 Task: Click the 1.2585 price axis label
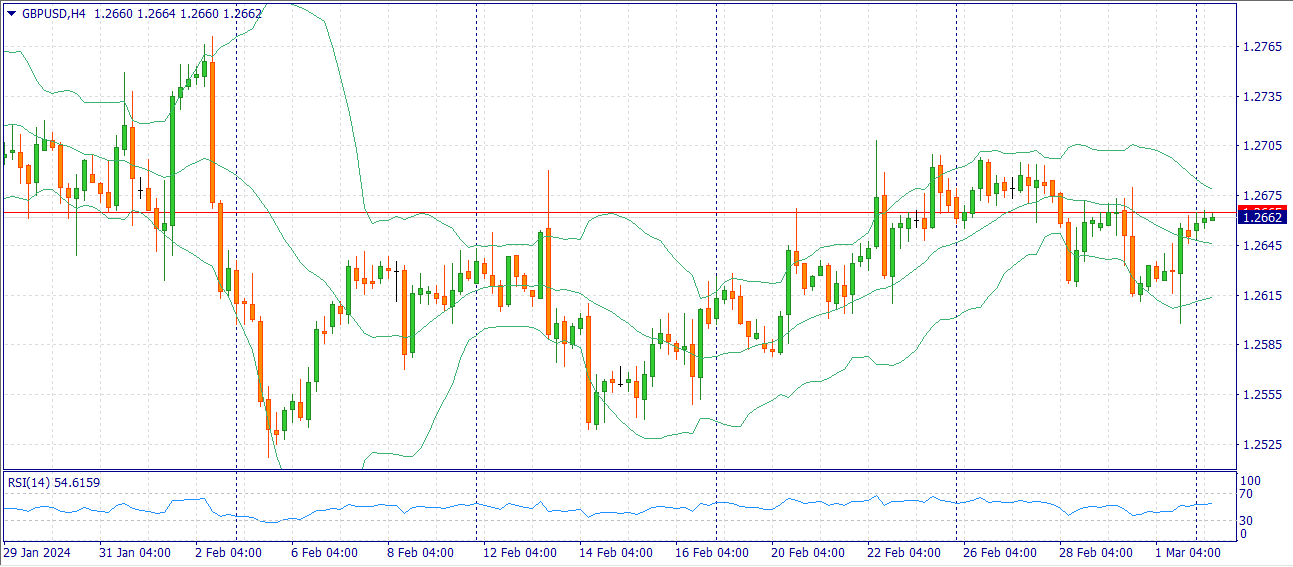click(x=1260, y=345)
